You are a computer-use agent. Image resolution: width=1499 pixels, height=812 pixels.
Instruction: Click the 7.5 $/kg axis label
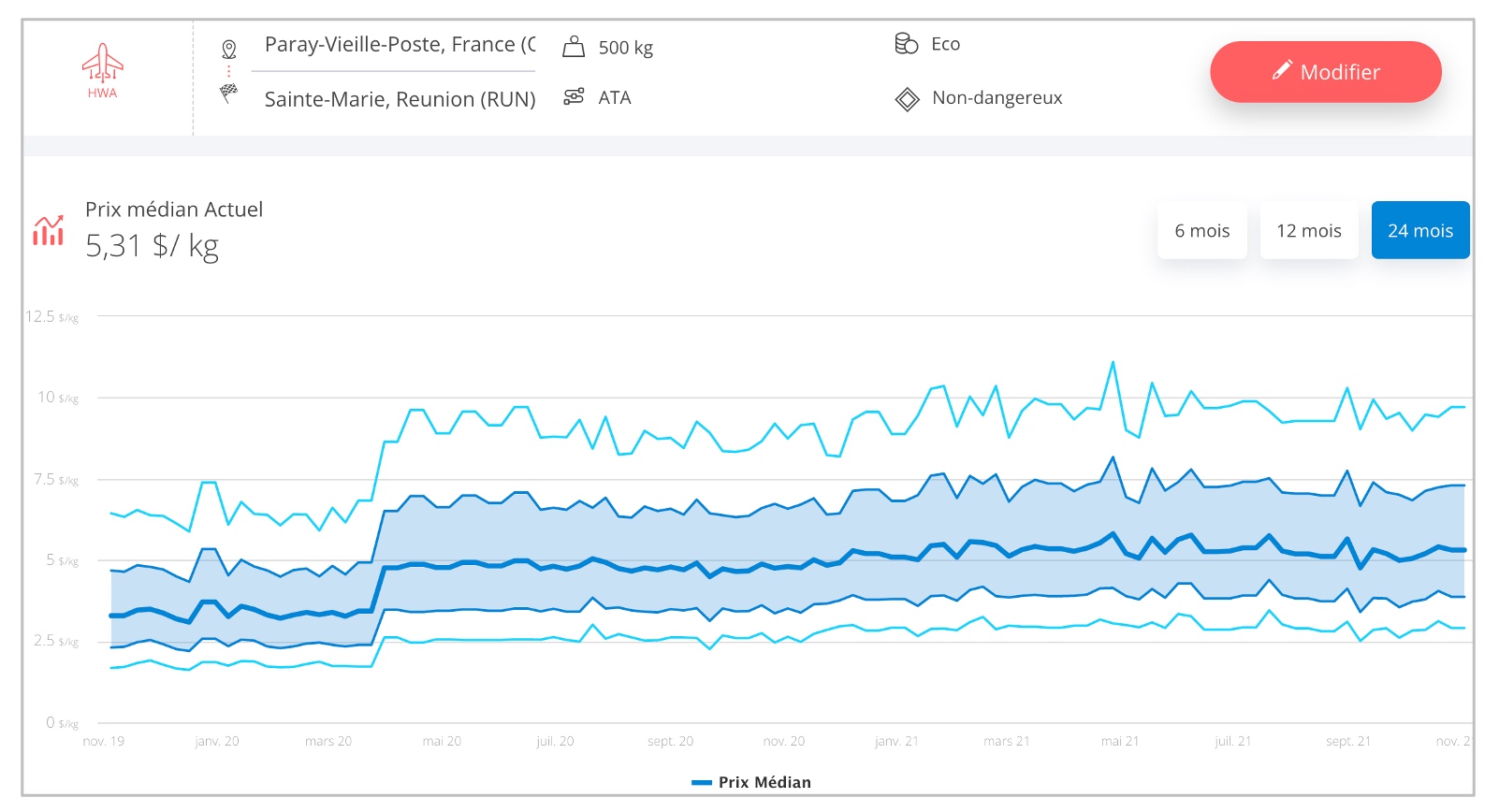pos(55,479)
